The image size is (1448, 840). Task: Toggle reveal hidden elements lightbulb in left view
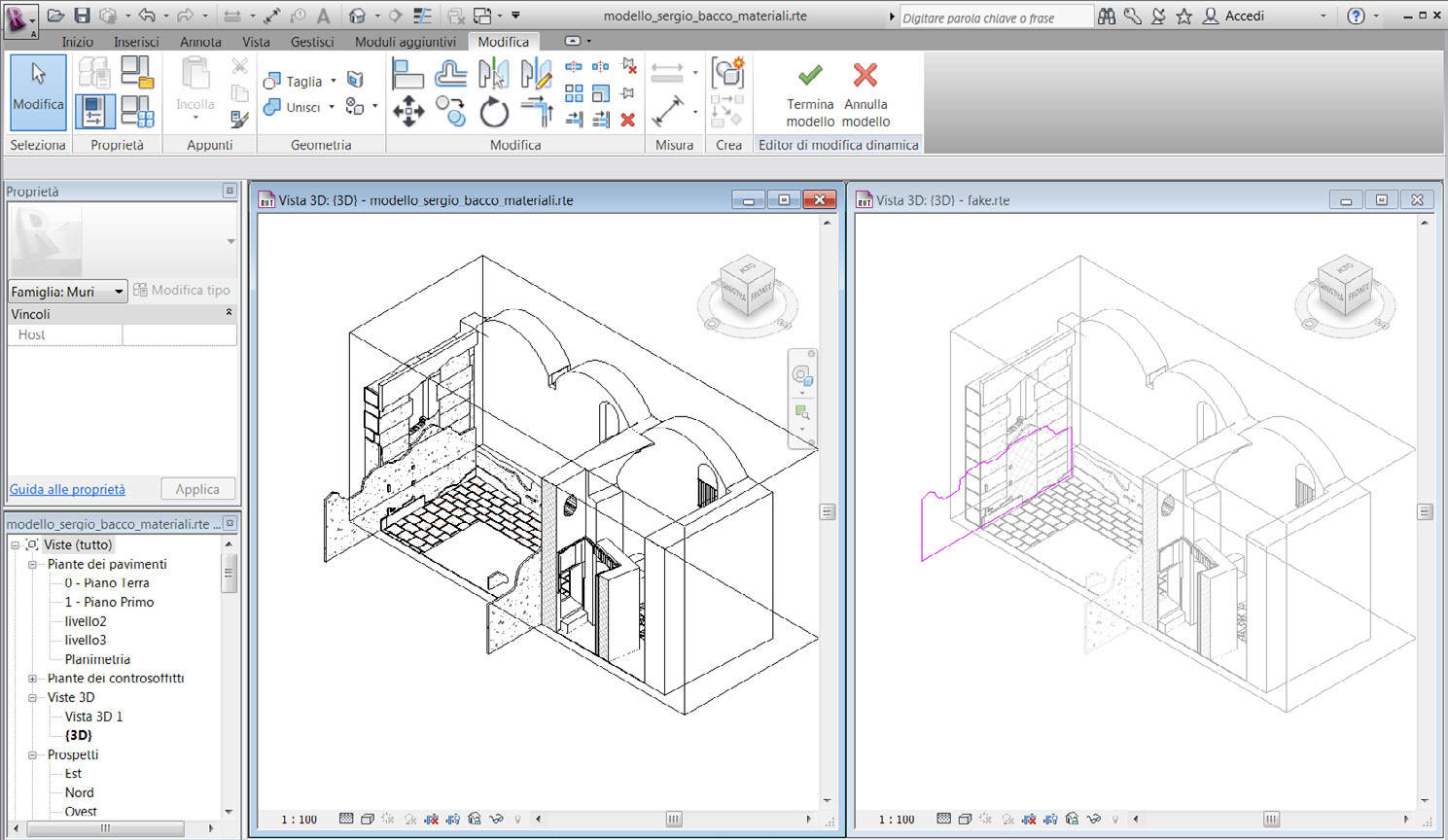coord(517,820)
